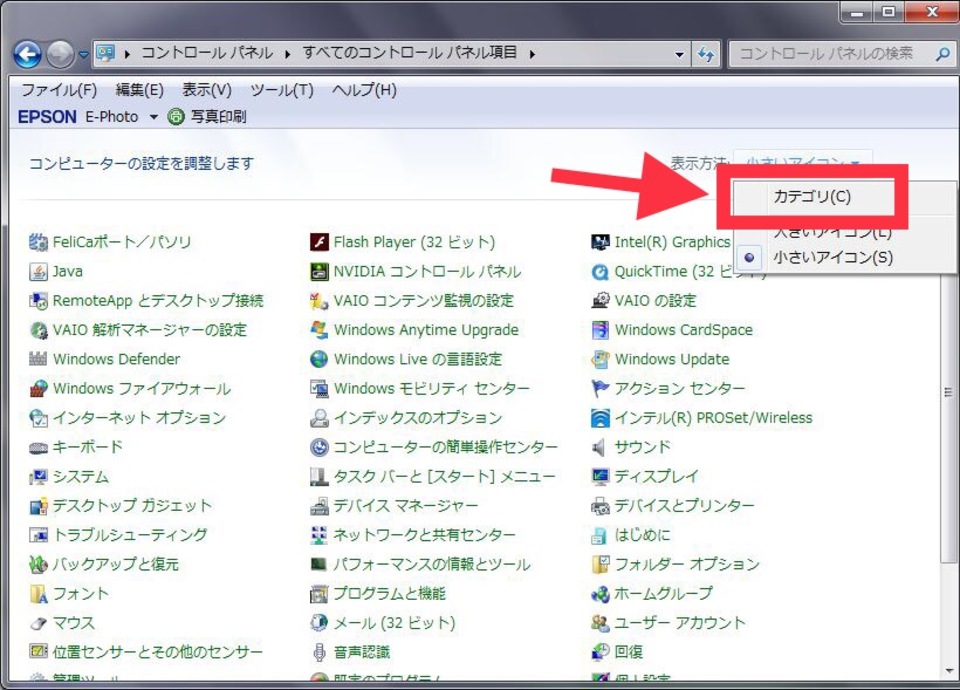Click the ホームグループ icon
The height and width of the screenshot is (690, 960).
point(600,594)
